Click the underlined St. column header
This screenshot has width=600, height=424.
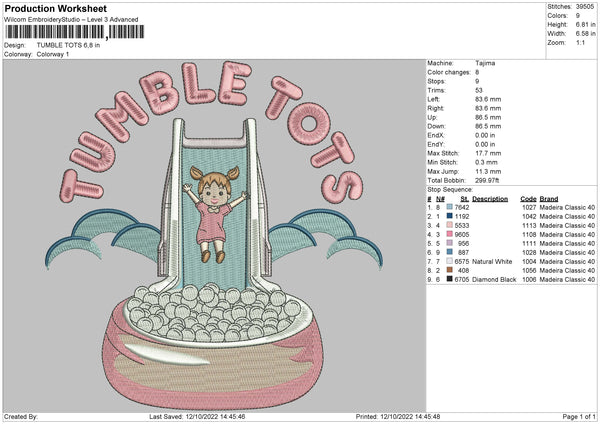point(465,199)
